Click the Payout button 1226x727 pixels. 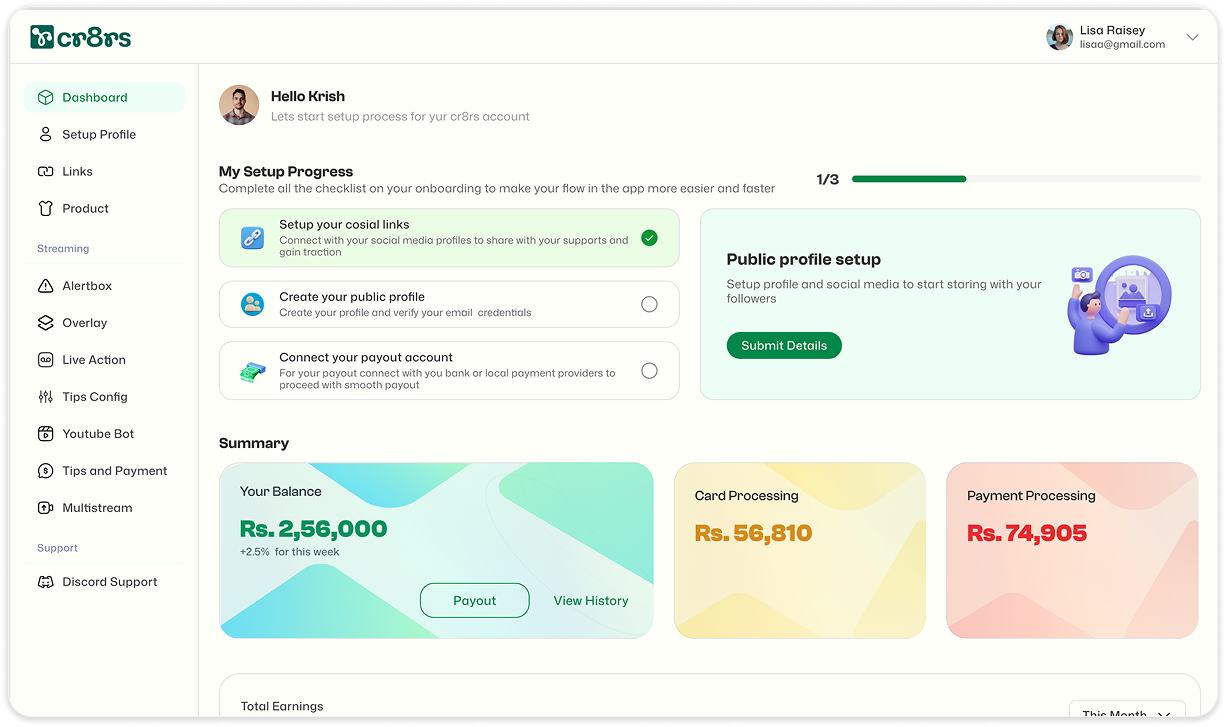click(x=474, y=601)
